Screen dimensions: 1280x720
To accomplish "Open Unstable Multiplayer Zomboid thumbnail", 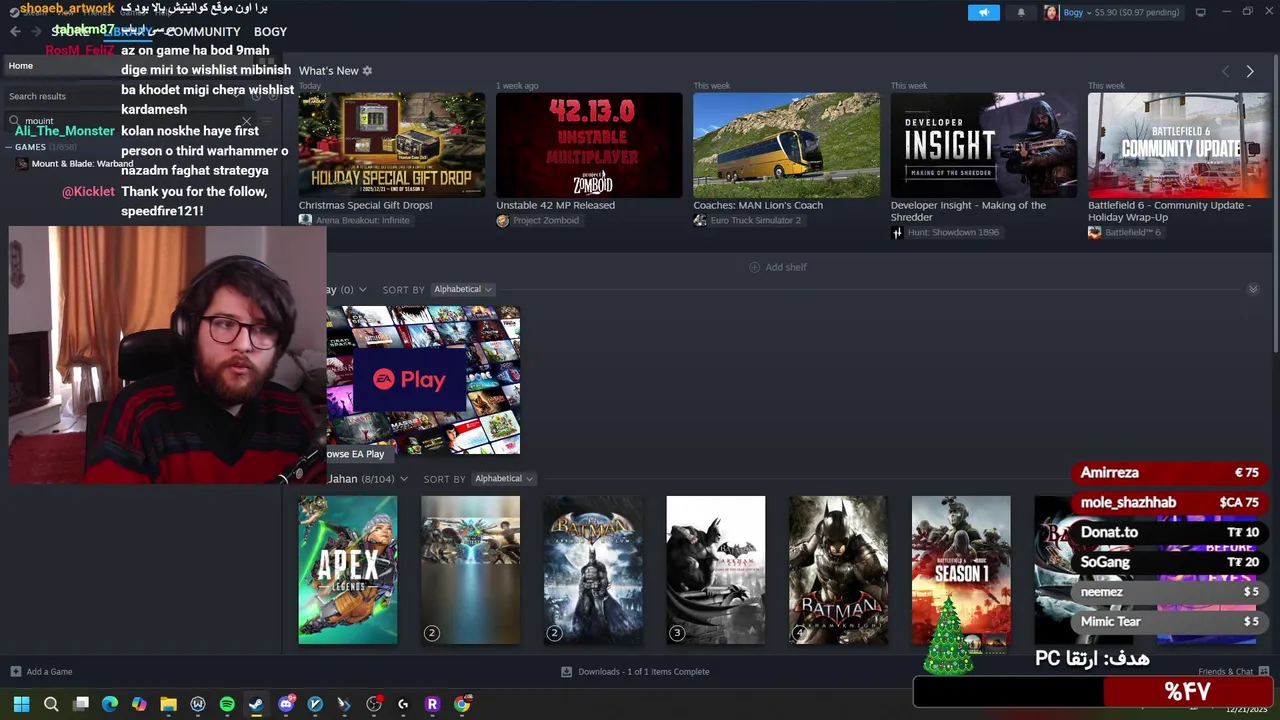I will pos(589,145).
